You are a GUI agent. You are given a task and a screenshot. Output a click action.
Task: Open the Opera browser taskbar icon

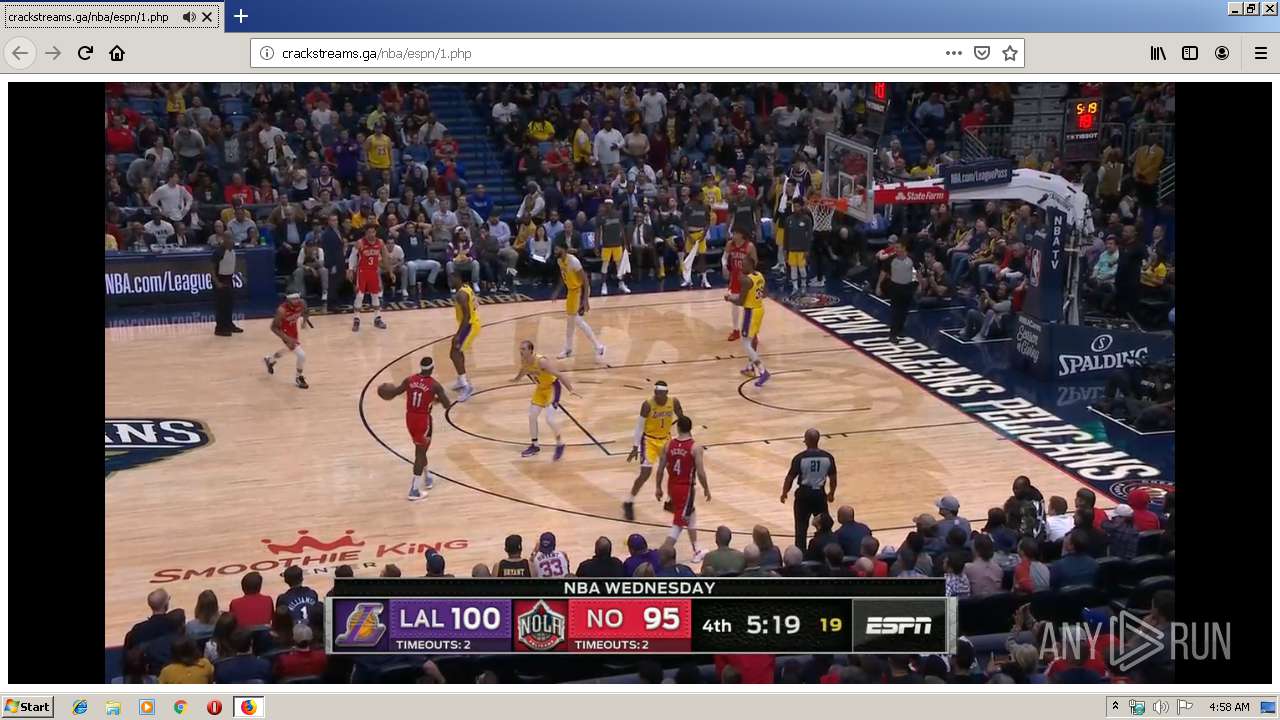pos(214,707)
